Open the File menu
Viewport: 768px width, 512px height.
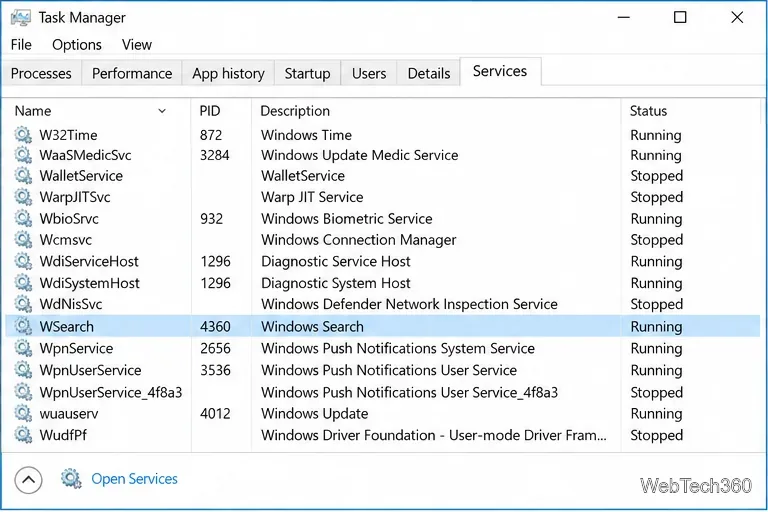point(21,45)
